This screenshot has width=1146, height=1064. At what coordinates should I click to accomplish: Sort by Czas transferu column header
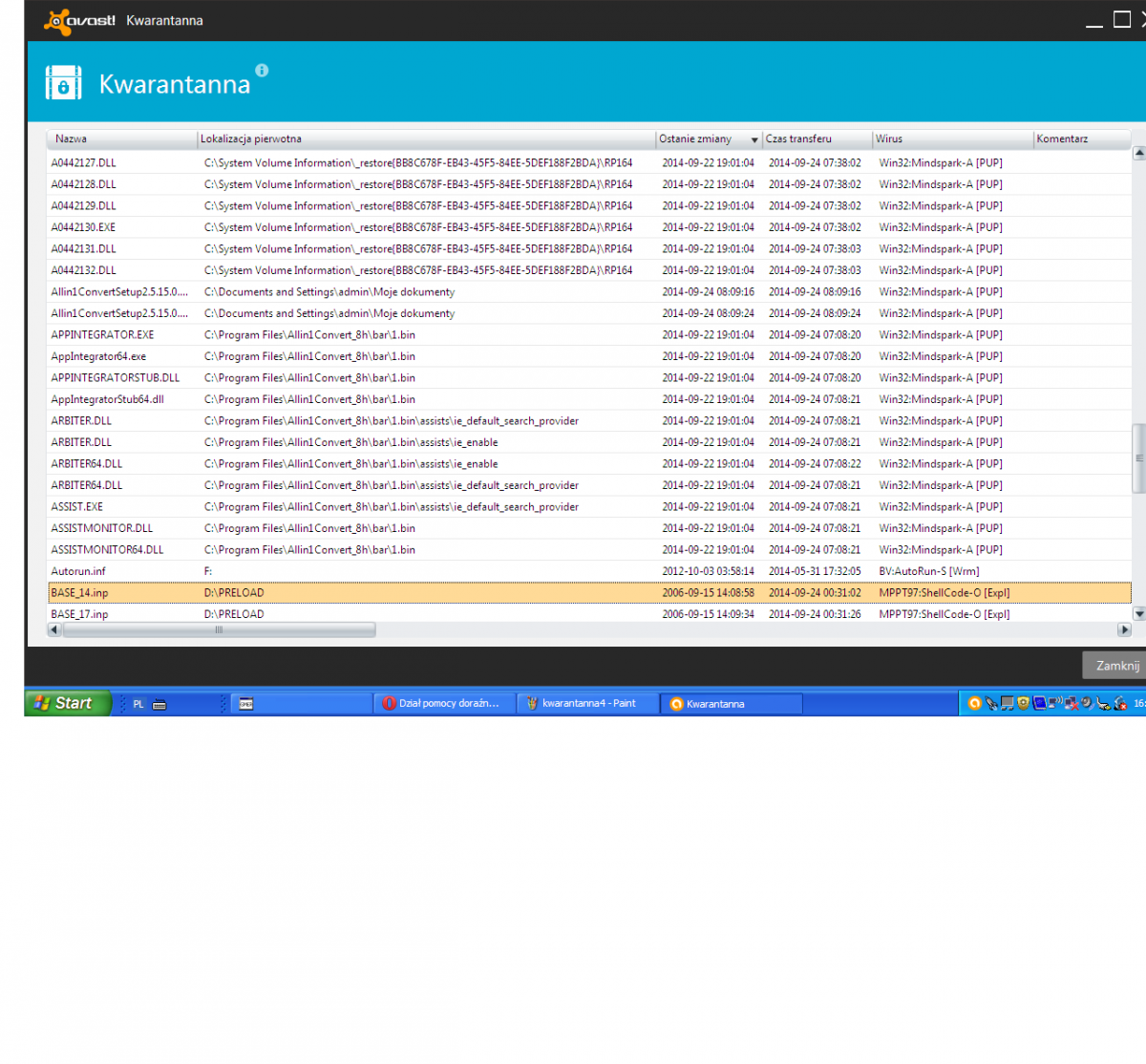tap(817, 139)
